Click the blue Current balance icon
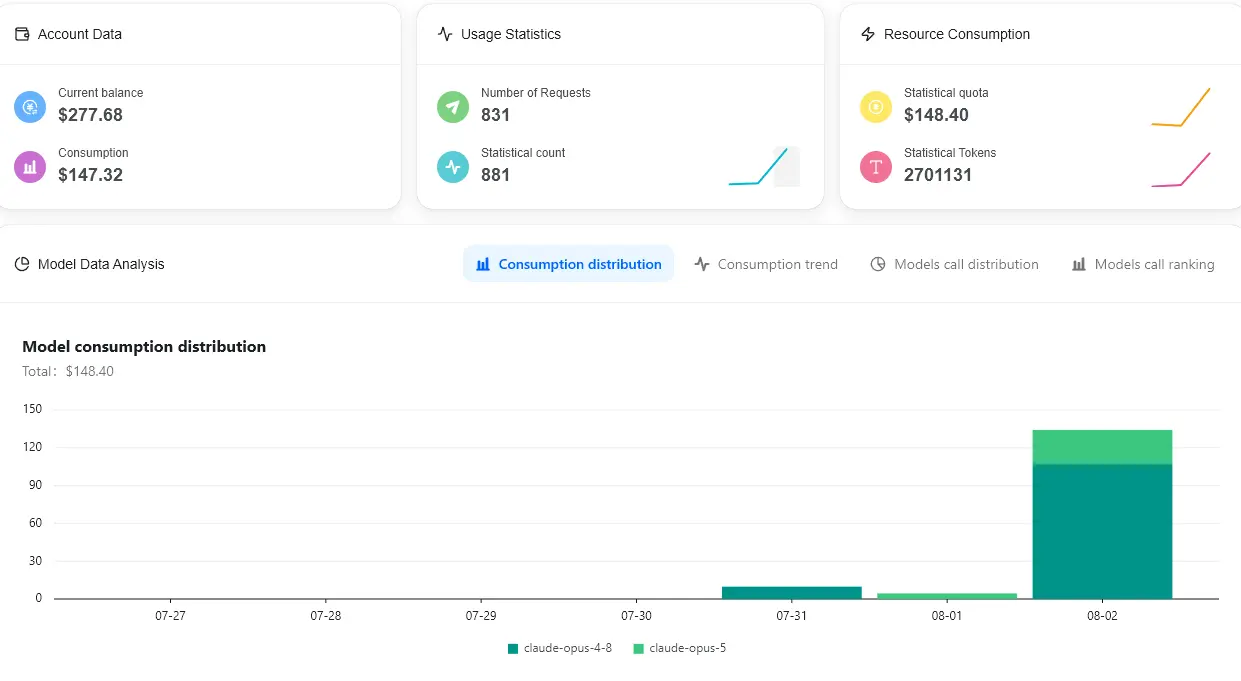1241x681 pixels. coord(30,107)
